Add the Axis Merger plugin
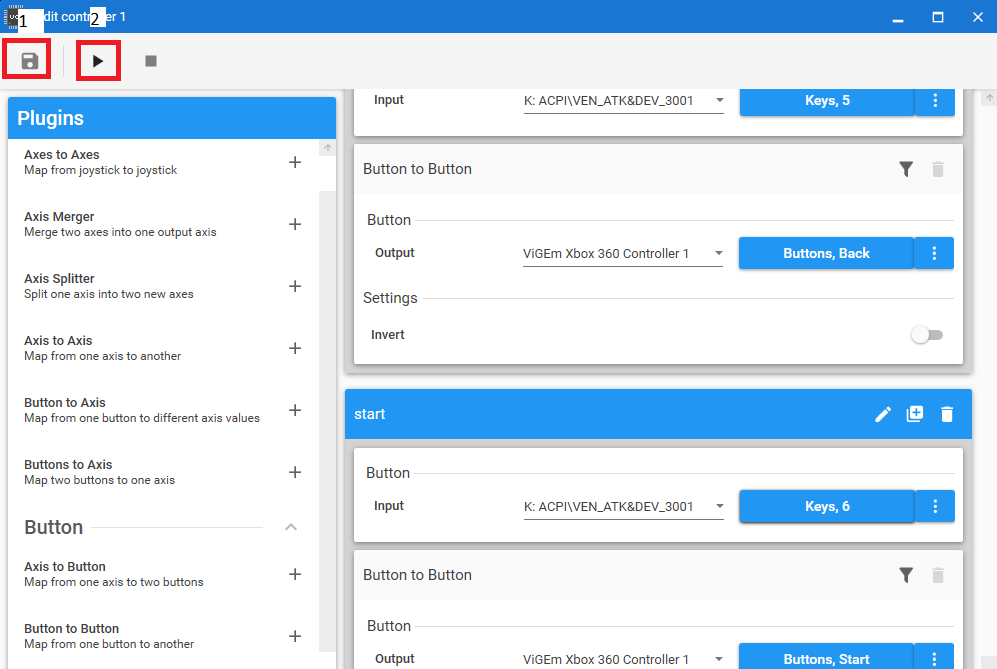This screenshot has height=669, width=997. [294, 224]
